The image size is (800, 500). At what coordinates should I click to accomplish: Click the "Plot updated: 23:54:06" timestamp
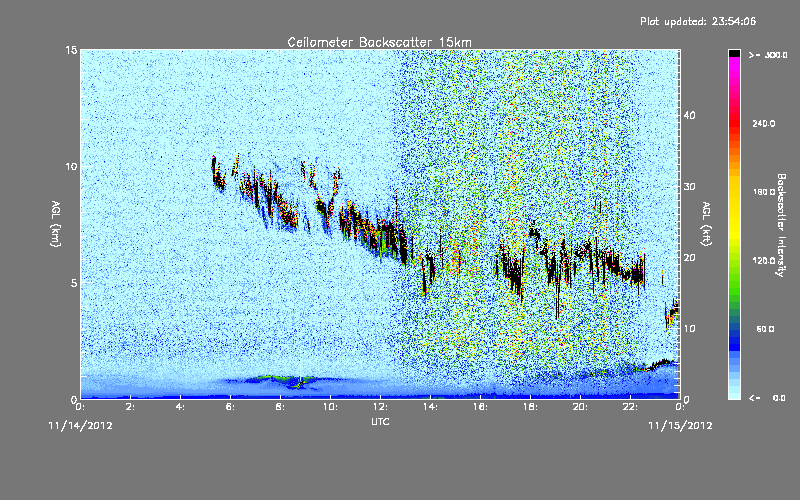[x=698, y=21]
